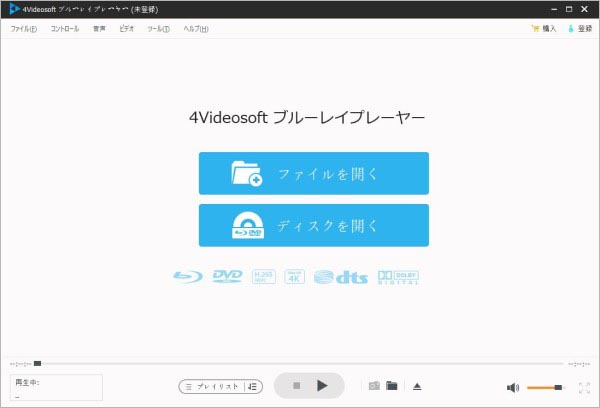Image resolution: width=600 pixels, height=408 pixels.
Task: Stop playback with the stop button
Action: (x=296, y=386)
